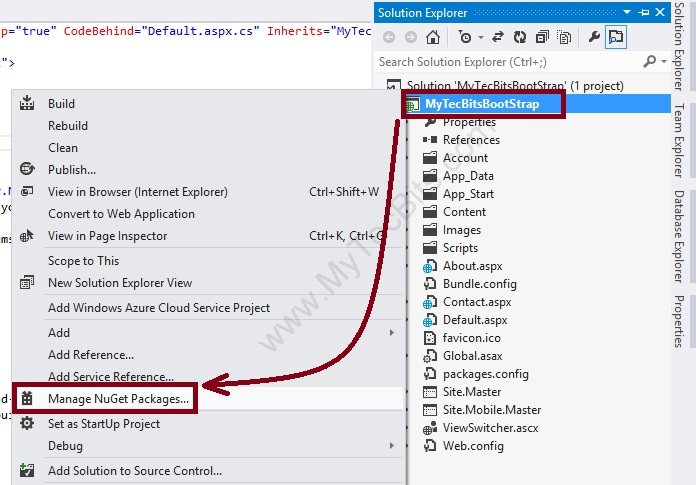Select the Content folder
The width and height of the screenshot is (696, 485).
[x=464, y=212]
